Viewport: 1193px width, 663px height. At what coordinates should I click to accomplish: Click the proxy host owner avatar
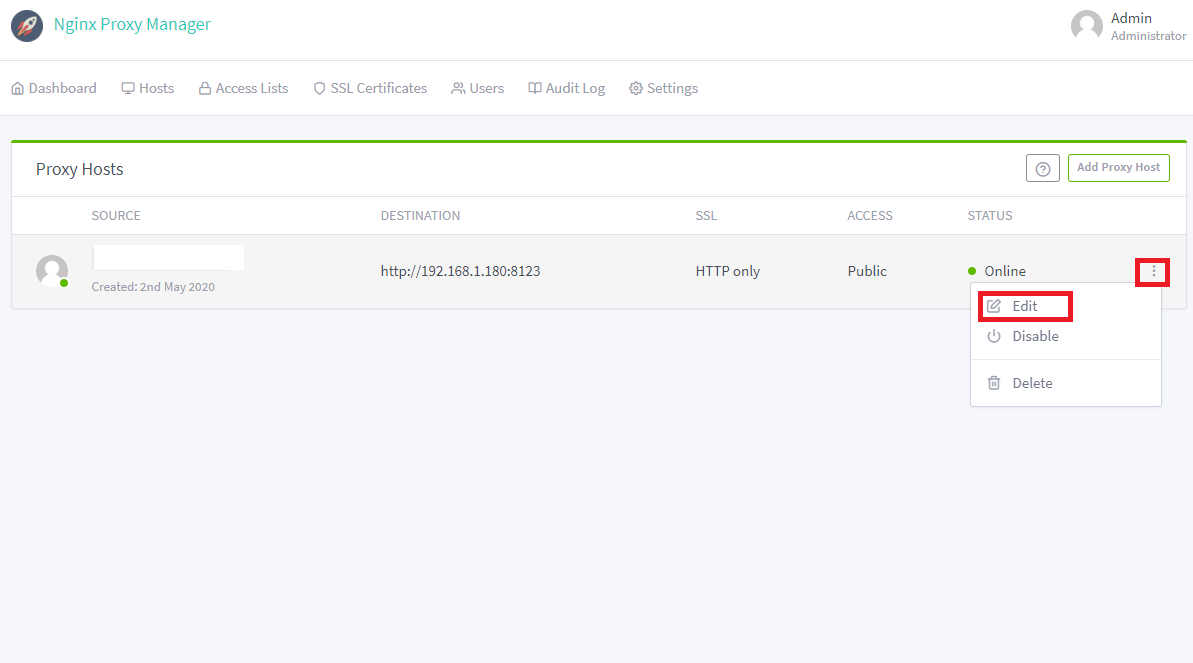tap(52, 271)
